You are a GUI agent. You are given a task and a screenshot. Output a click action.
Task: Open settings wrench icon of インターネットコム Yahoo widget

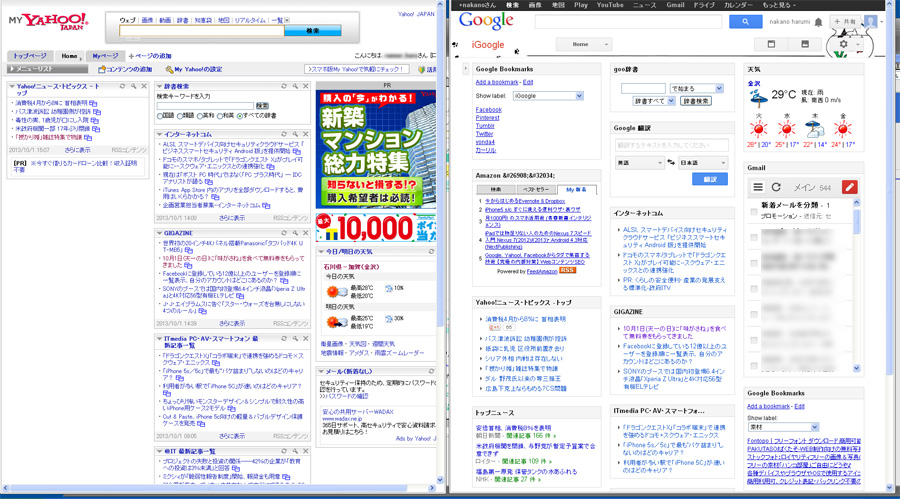[x=295, y=134]
